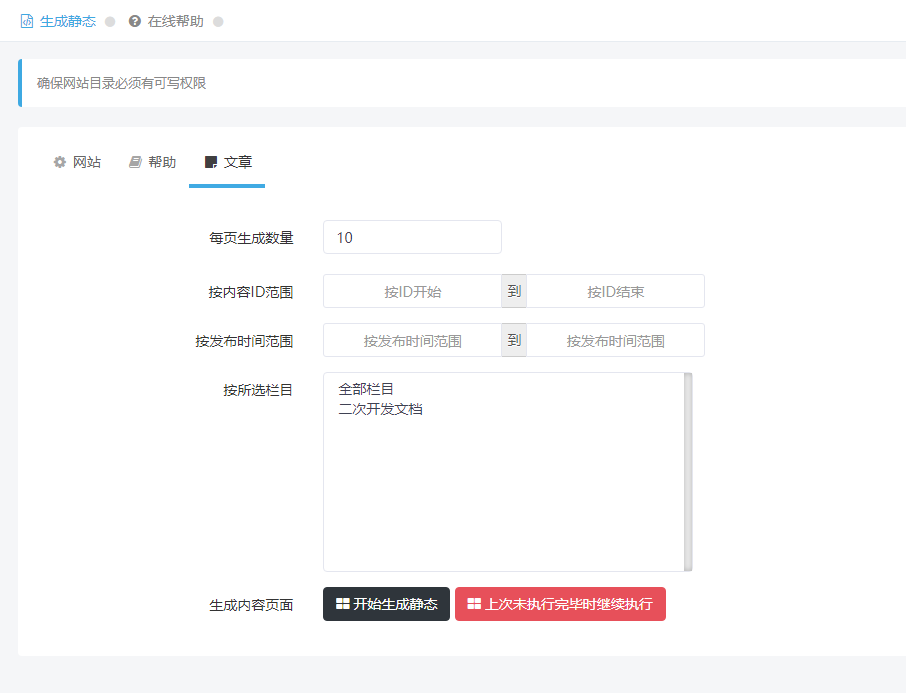This screenshot has height=693, width=906.
Task: Click the grid icon on red continue button
Action: 474,603
